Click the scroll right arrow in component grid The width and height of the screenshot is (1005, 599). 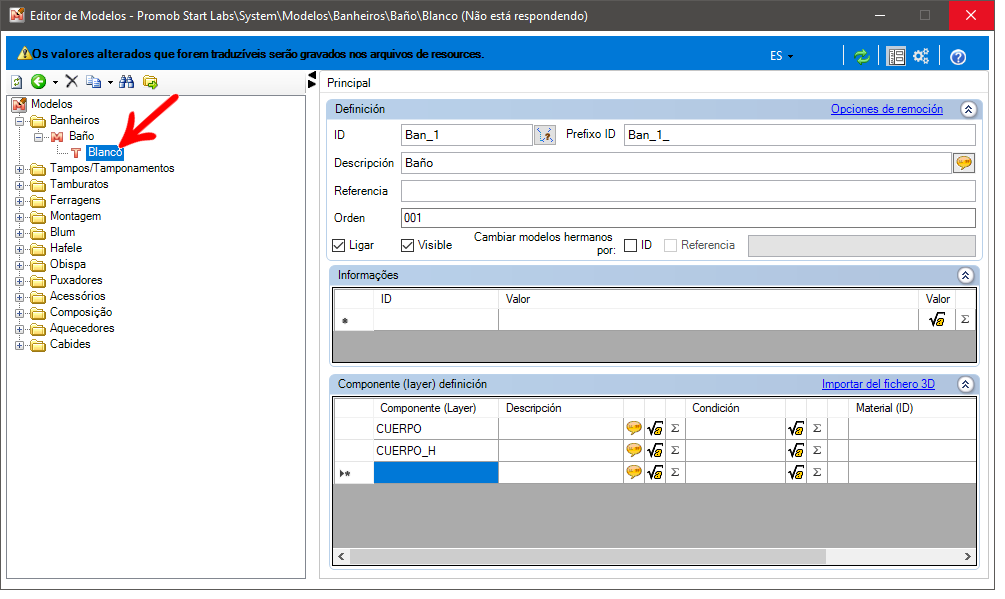(x=967, y=556)
